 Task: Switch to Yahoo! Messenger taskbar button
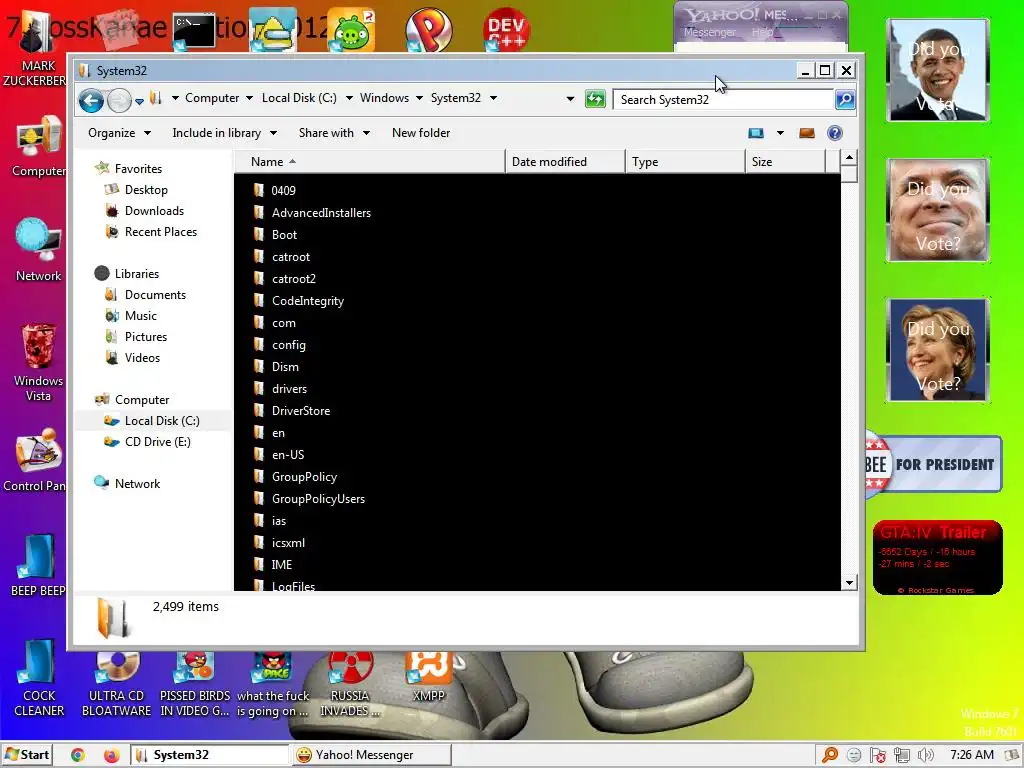point(371,755)
